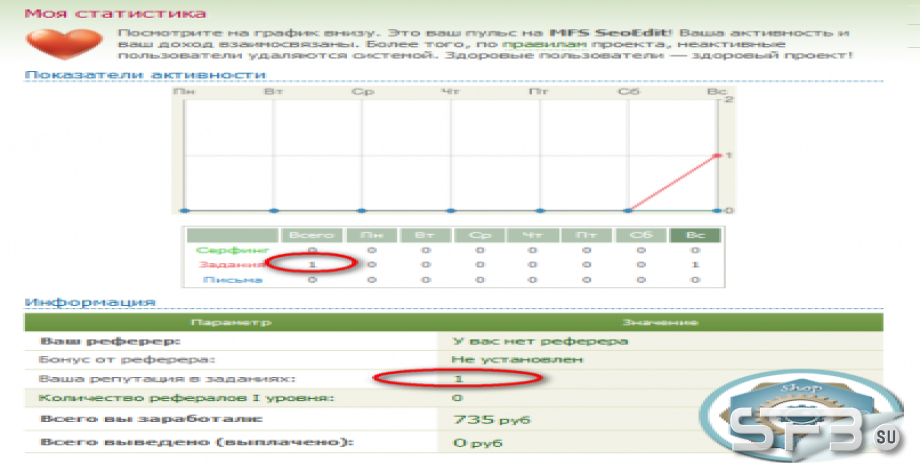This screenshot has width=920, height=470.
Task: Click the Чт column header in activity table
Action: [x=532, y=235]
